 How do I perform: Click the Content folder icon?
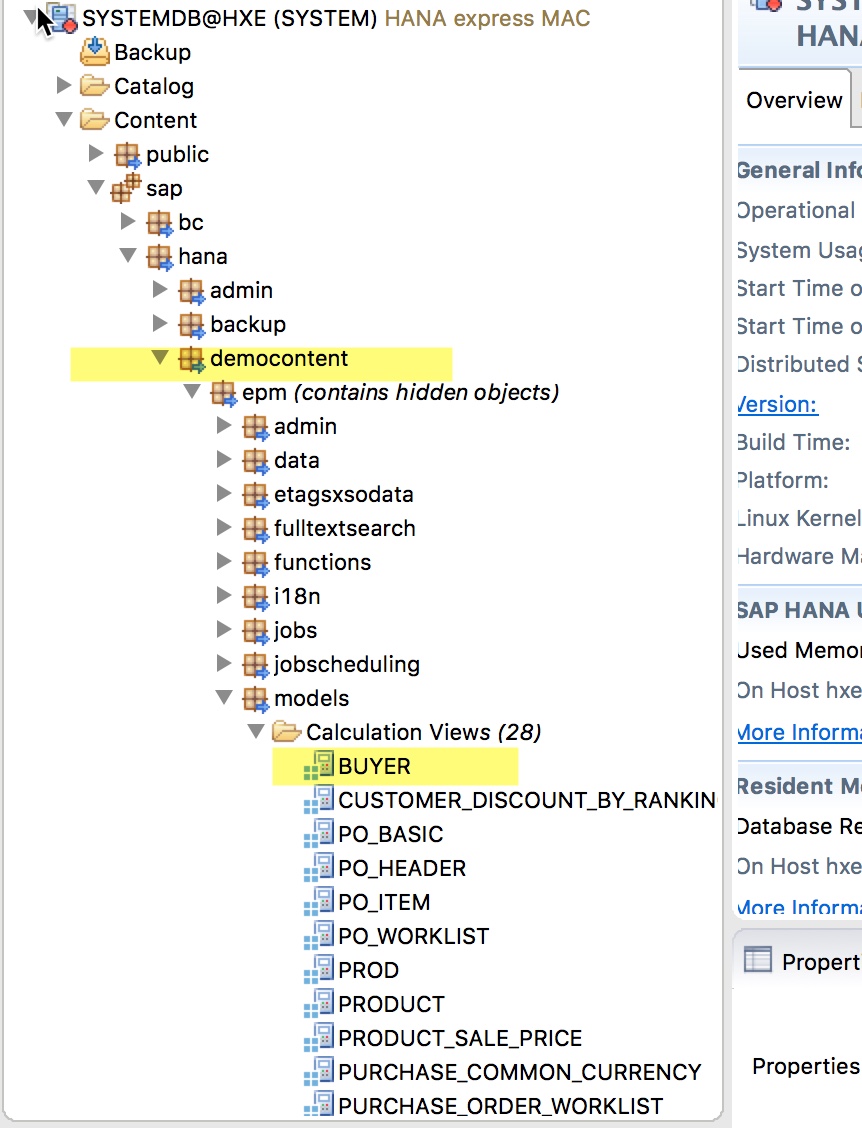pos(94,119)
